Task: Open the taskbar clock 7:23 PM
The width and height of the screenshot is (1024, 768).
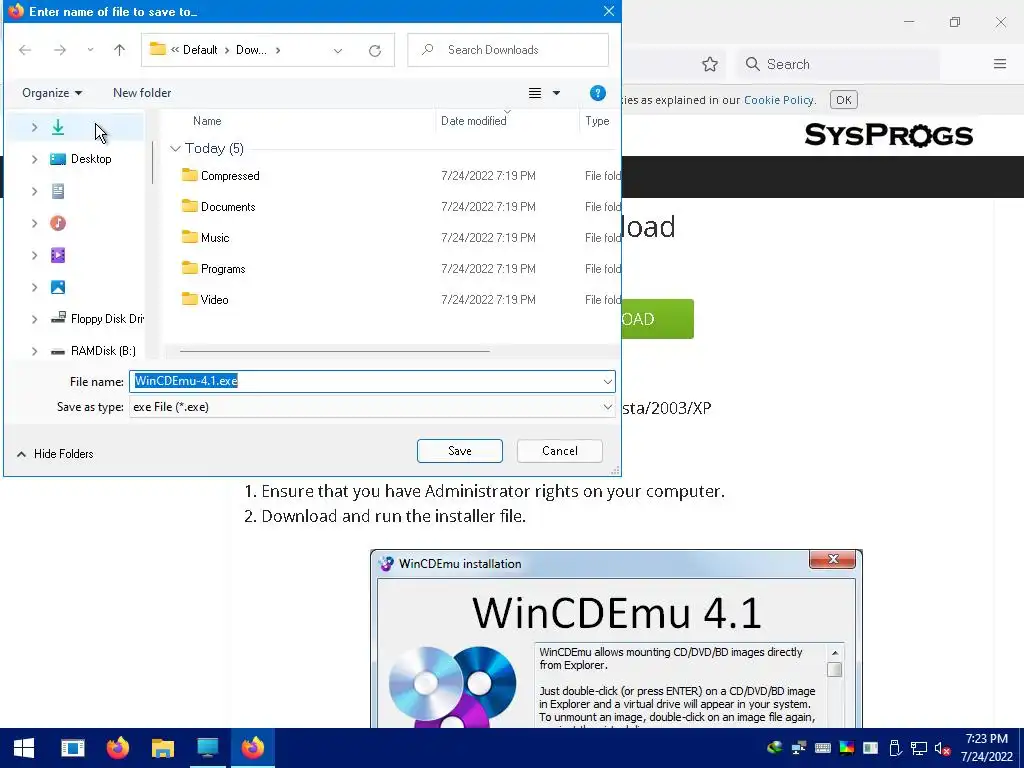Action: pos(987,748)
